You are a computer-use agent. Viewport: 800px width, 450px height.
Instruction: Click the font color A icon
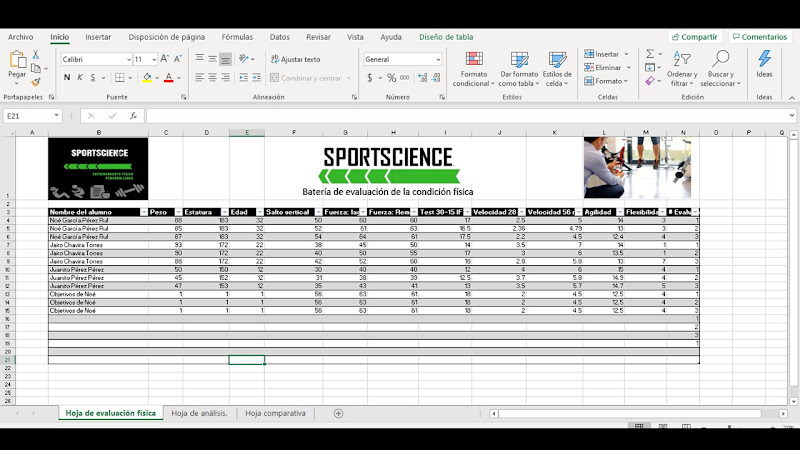pos(169,78)
